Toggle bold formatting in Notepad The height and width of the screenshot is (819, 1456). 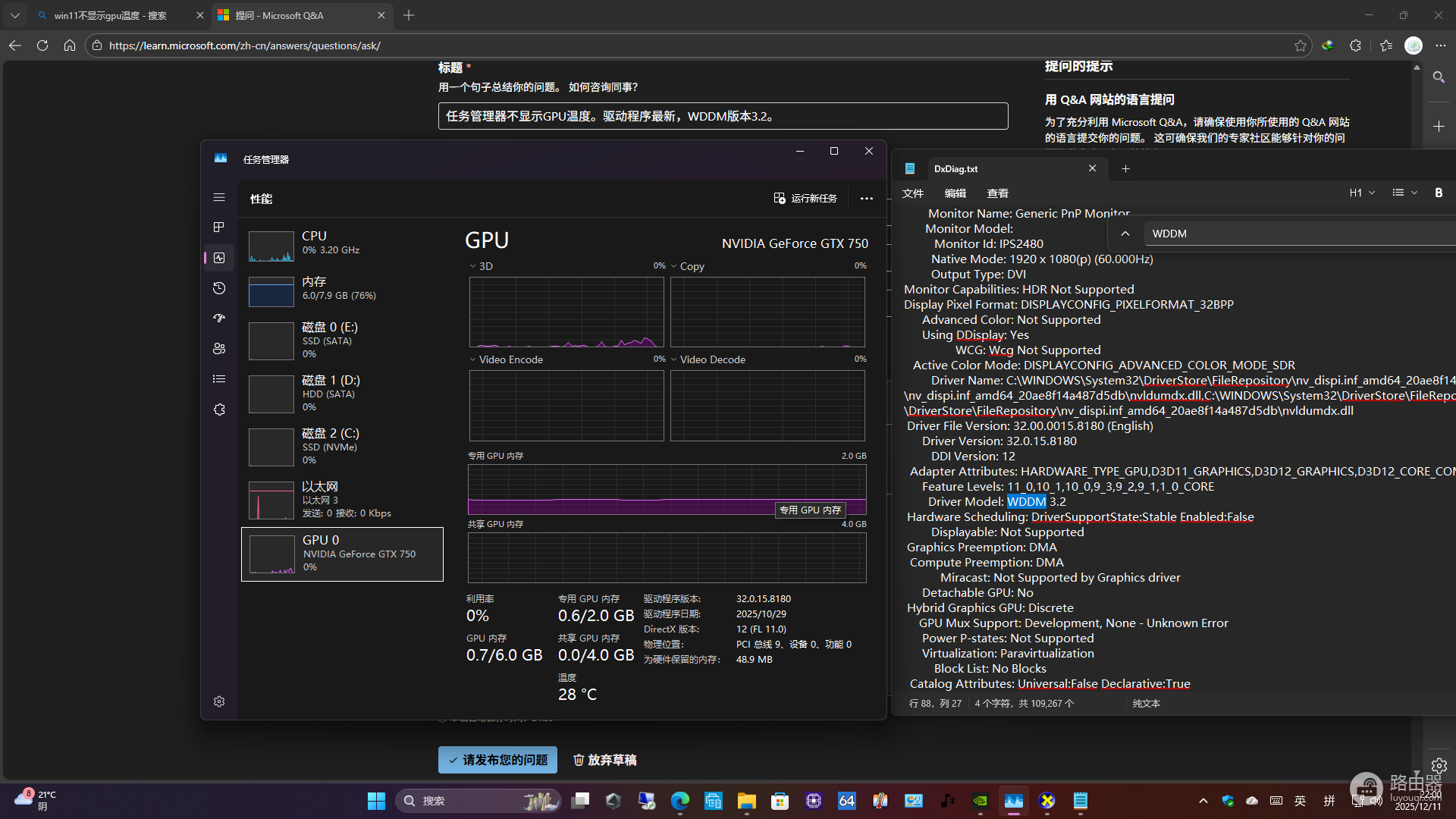tap(1439, 193)
